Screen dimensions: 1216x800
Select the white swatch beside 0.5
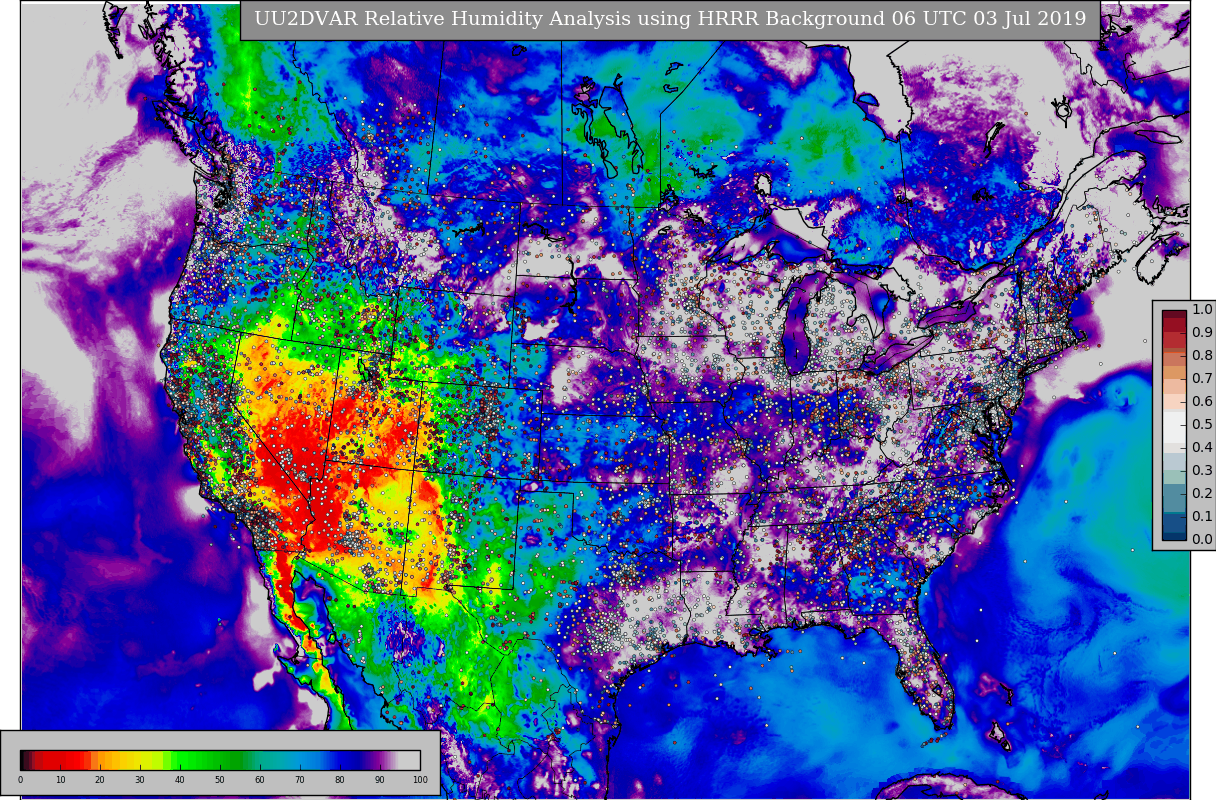1174,425
